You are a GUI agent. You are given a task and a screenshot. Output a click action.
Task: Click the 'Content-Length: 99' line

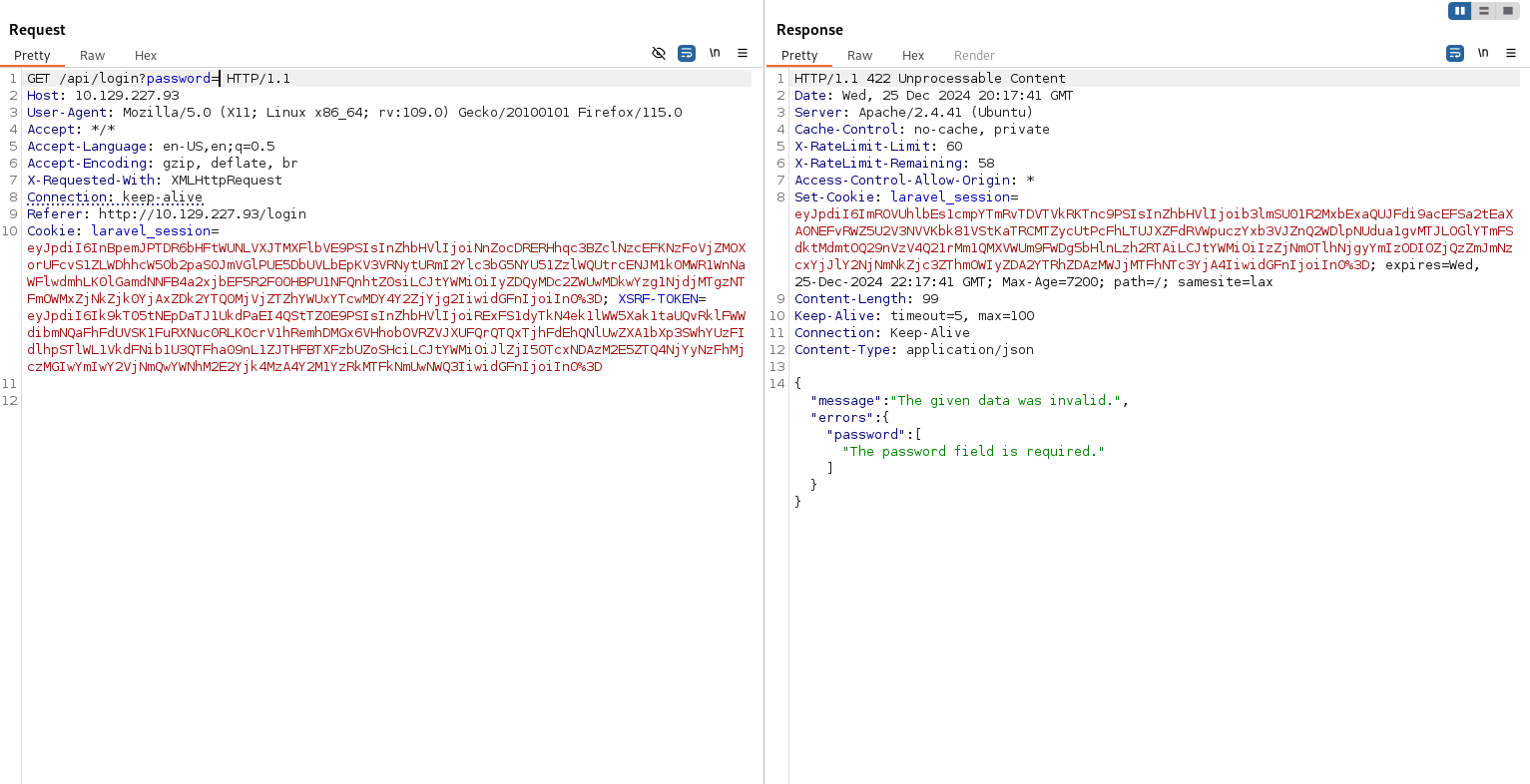tap(866, 298)
